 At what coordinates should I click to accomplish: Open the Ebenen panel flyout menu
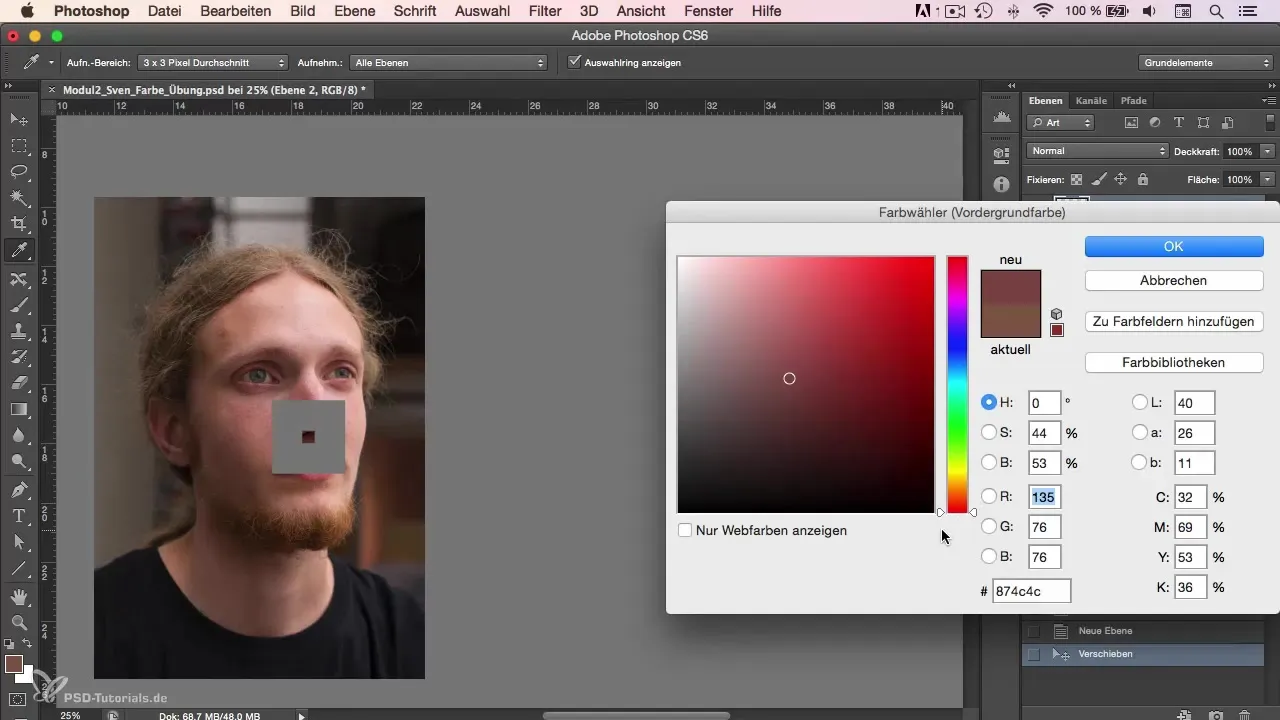click(x=1270, y=101)
